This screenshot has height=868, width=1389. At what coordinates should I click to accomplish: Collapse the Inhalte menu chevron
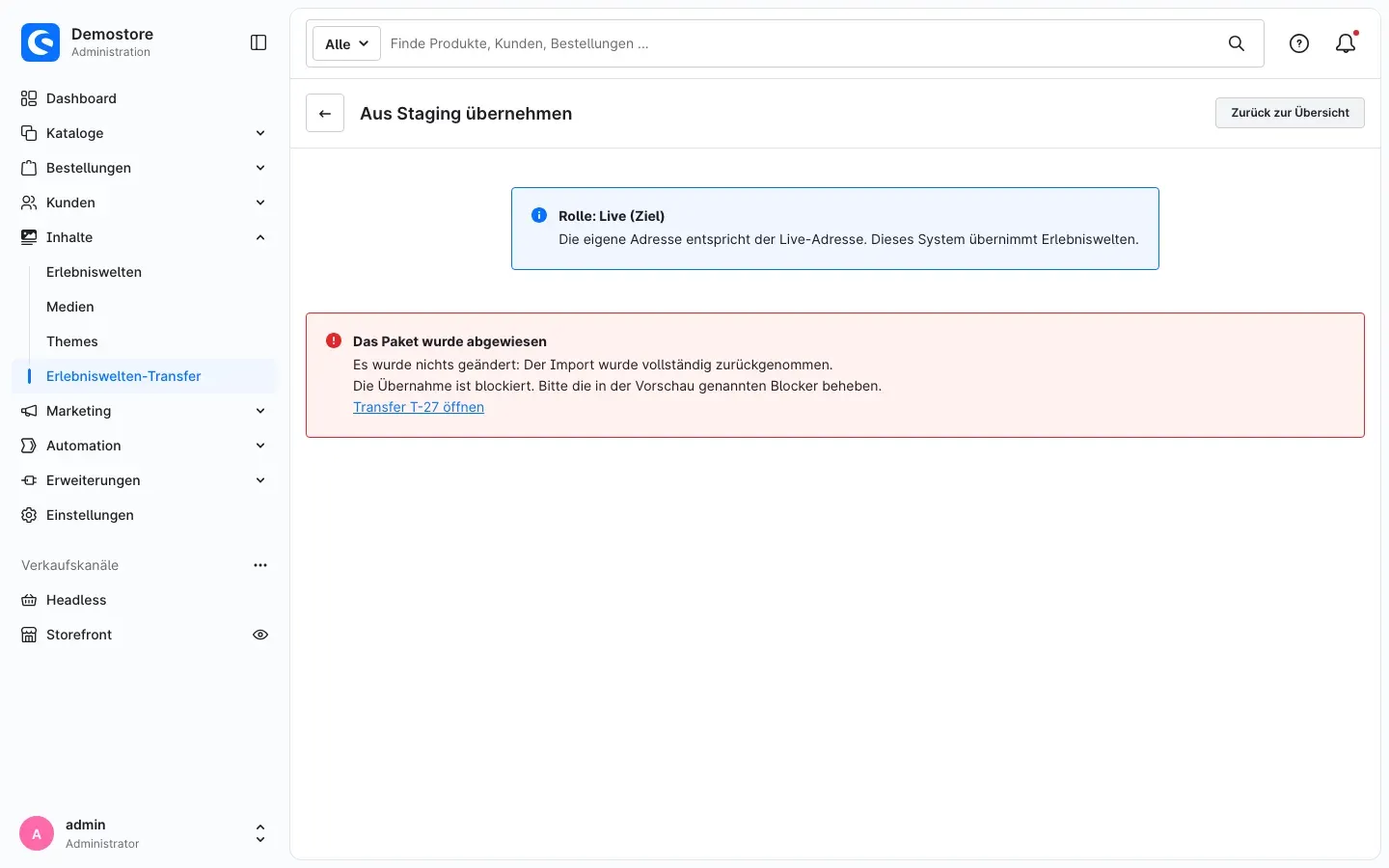260,237
